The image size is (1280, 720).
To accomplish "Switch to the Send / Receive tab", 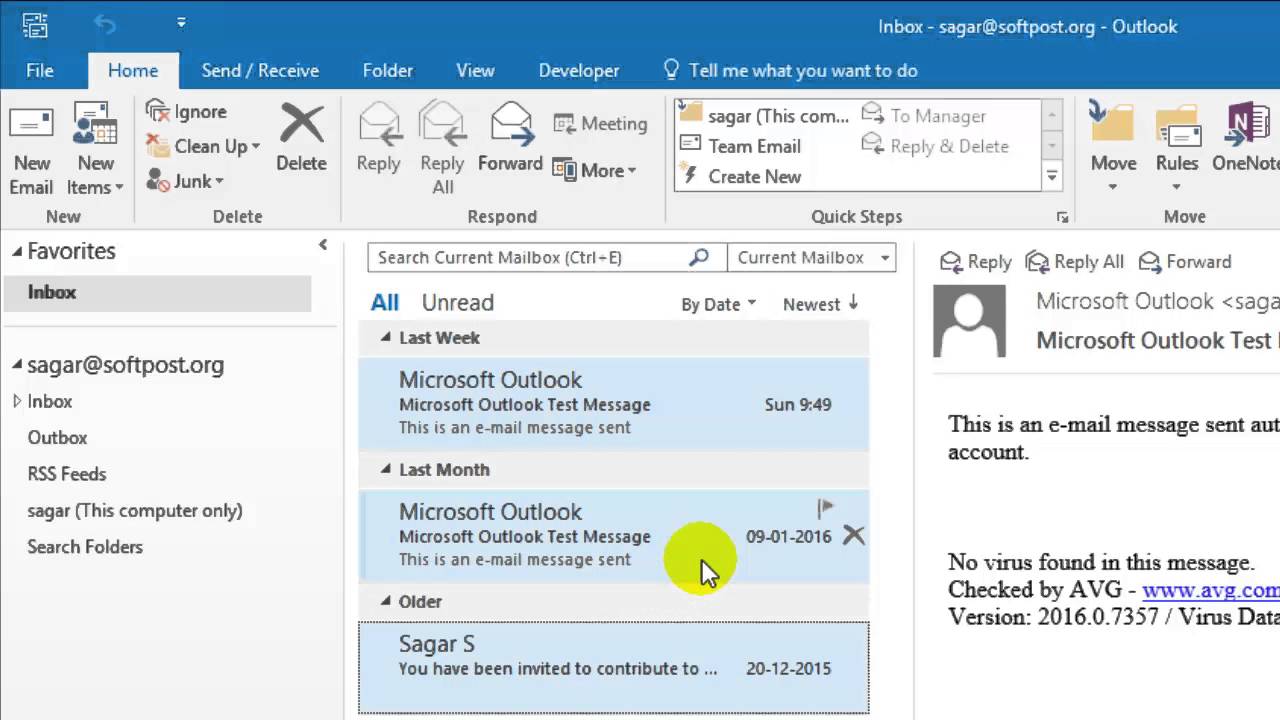I will coord(260,70).
